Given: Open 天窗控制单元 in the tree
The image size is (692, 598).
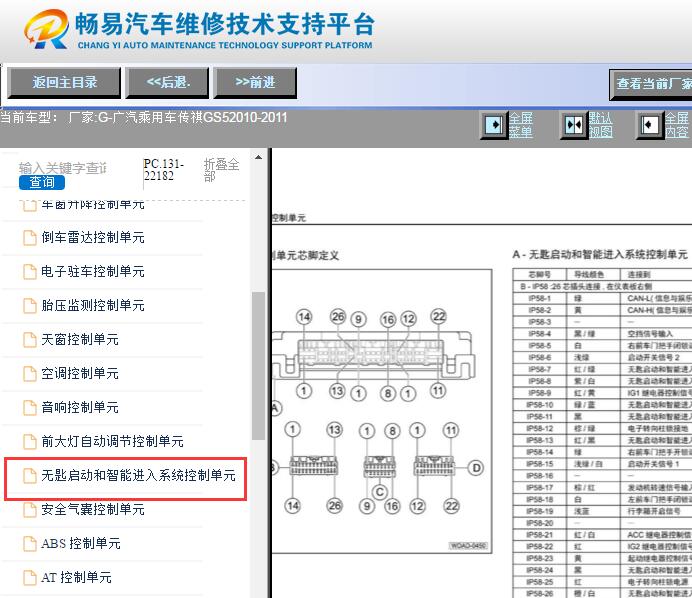Looking at the screenshot, I should coord(80,339).
